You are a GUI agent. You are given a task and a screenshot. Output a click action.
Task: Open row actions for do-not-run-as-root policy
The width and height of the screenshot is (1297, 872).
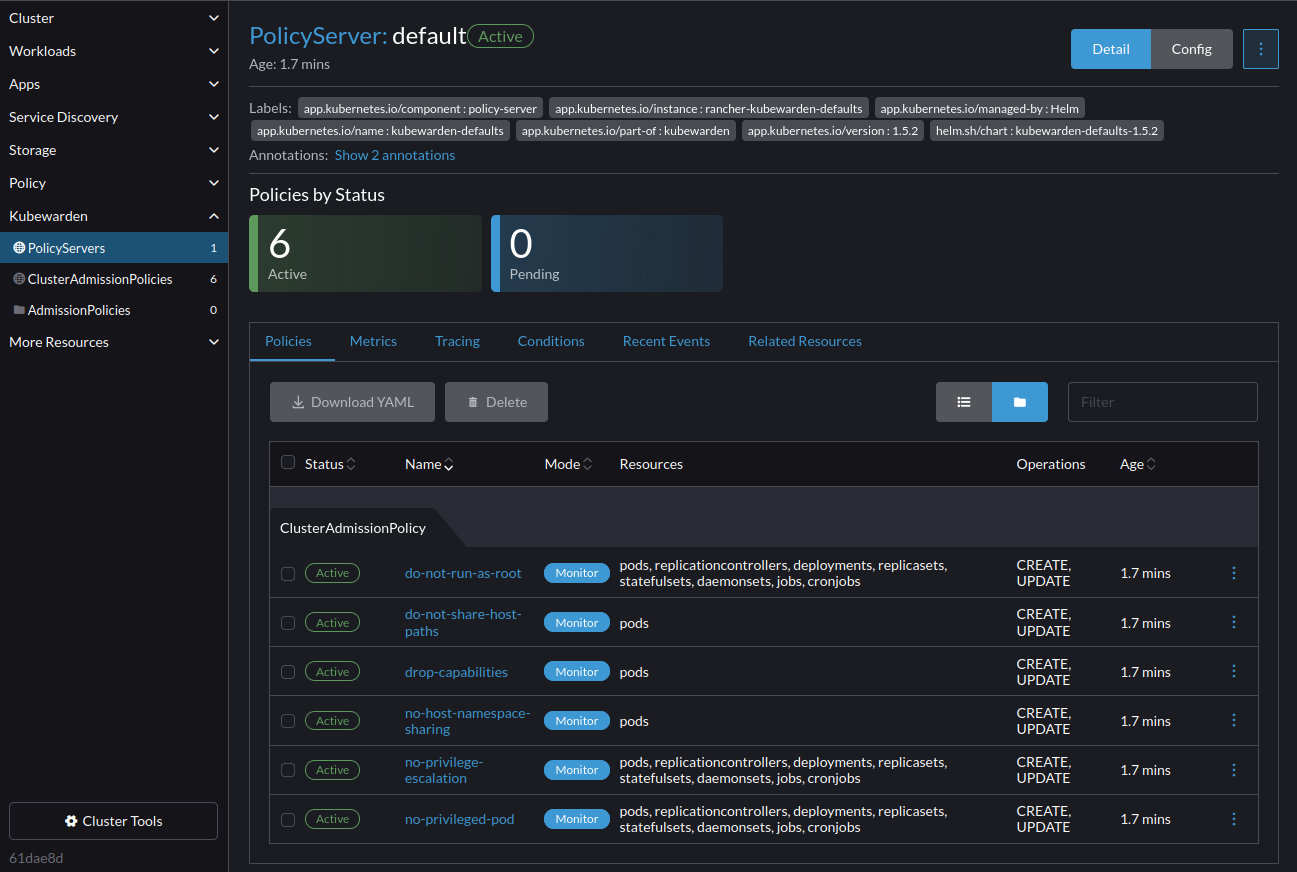coord(1234,572)
